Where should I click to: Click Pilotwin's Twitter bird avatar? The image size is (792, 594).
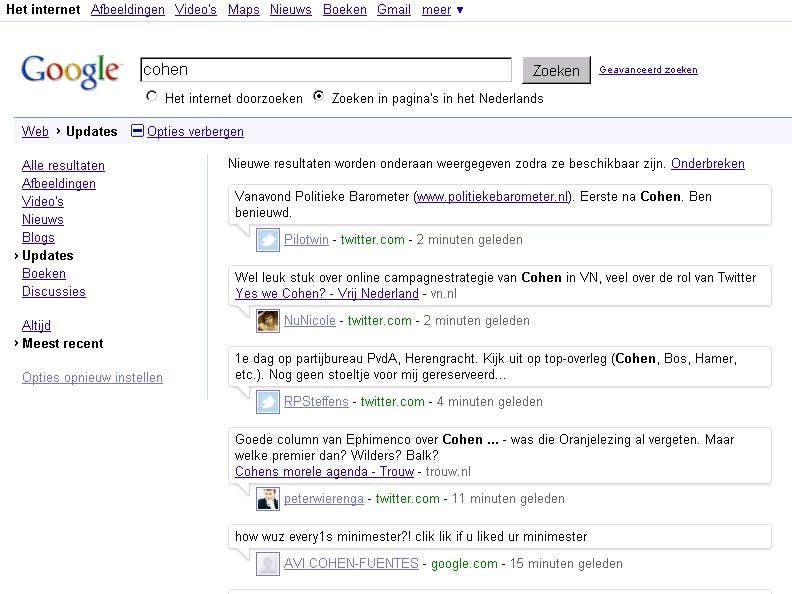(268, 240)
